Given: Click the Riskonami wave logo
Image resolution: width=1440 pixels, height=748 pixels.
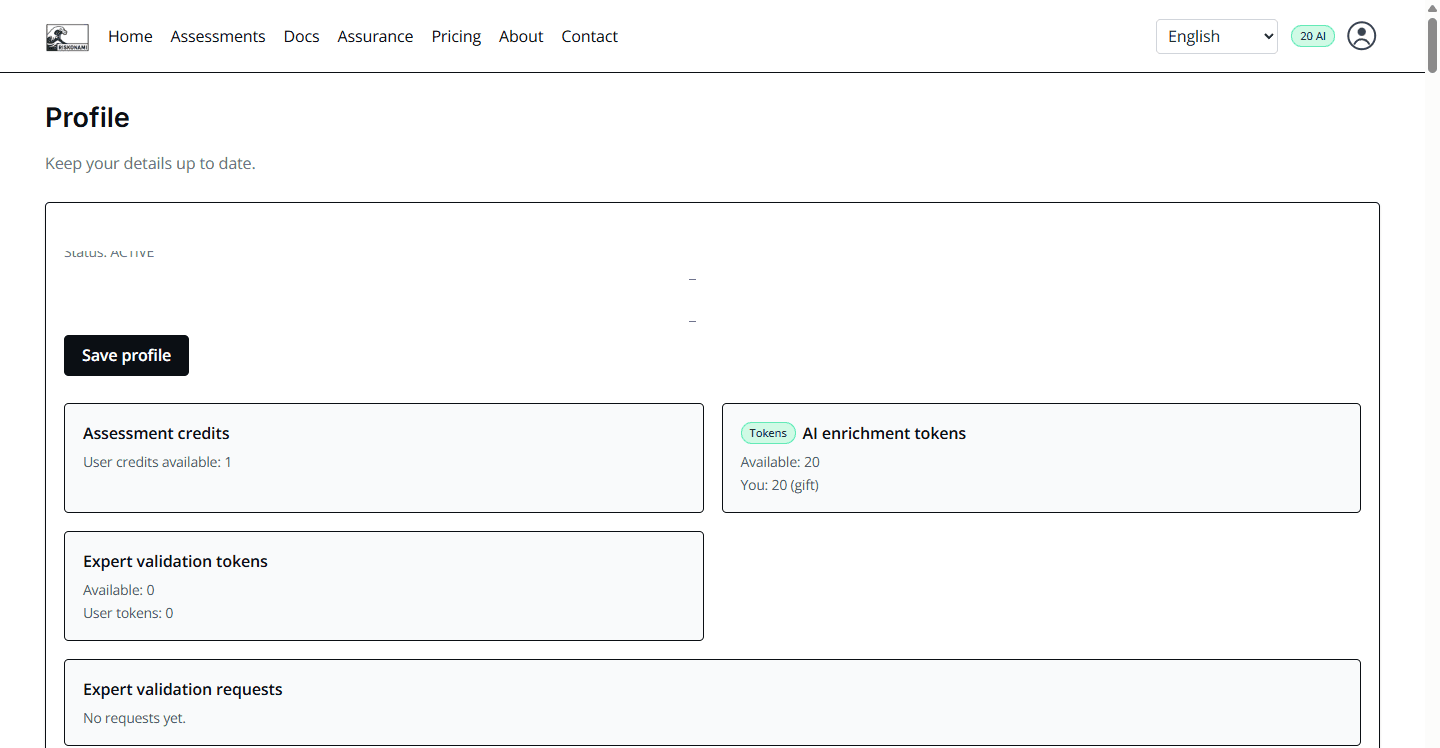Looking at the screenshot, I should [67, 37].
